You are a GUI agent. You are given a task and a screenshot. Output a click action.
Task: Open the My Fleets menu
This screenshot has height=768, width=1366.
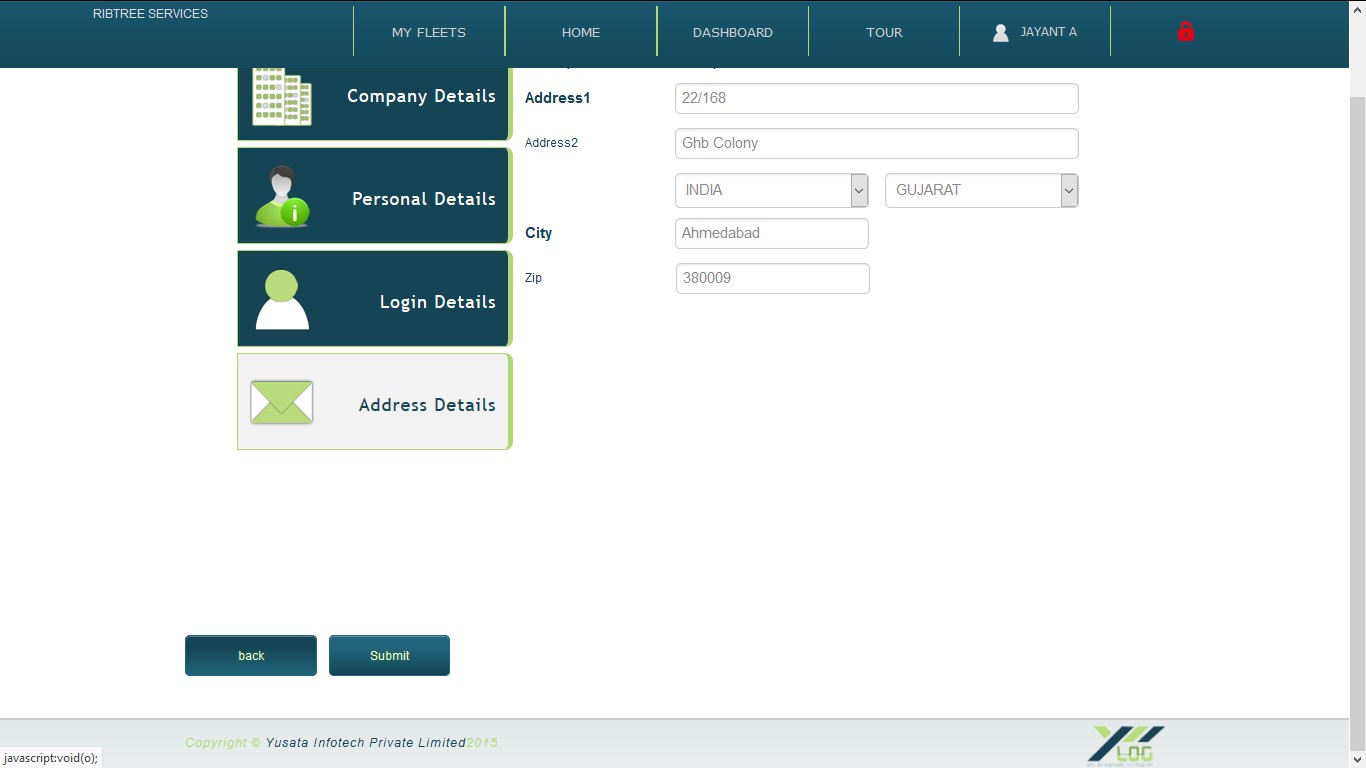tap(429, 32)
